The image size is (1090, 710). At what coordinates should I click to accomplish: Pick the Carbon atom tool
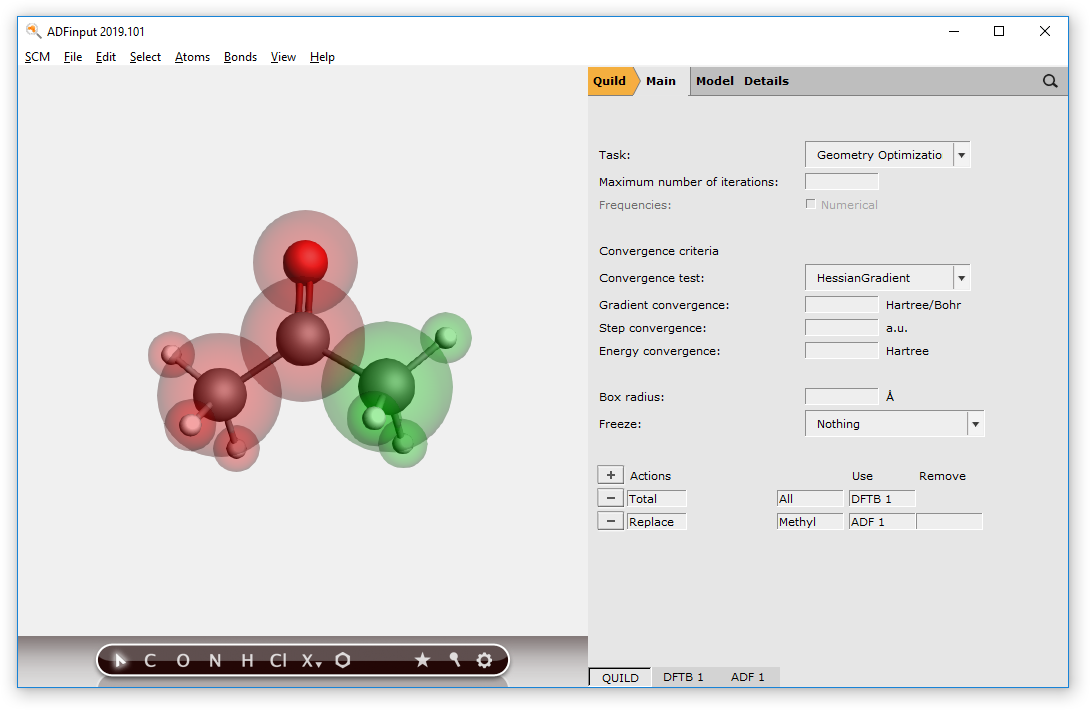[150, 660]
